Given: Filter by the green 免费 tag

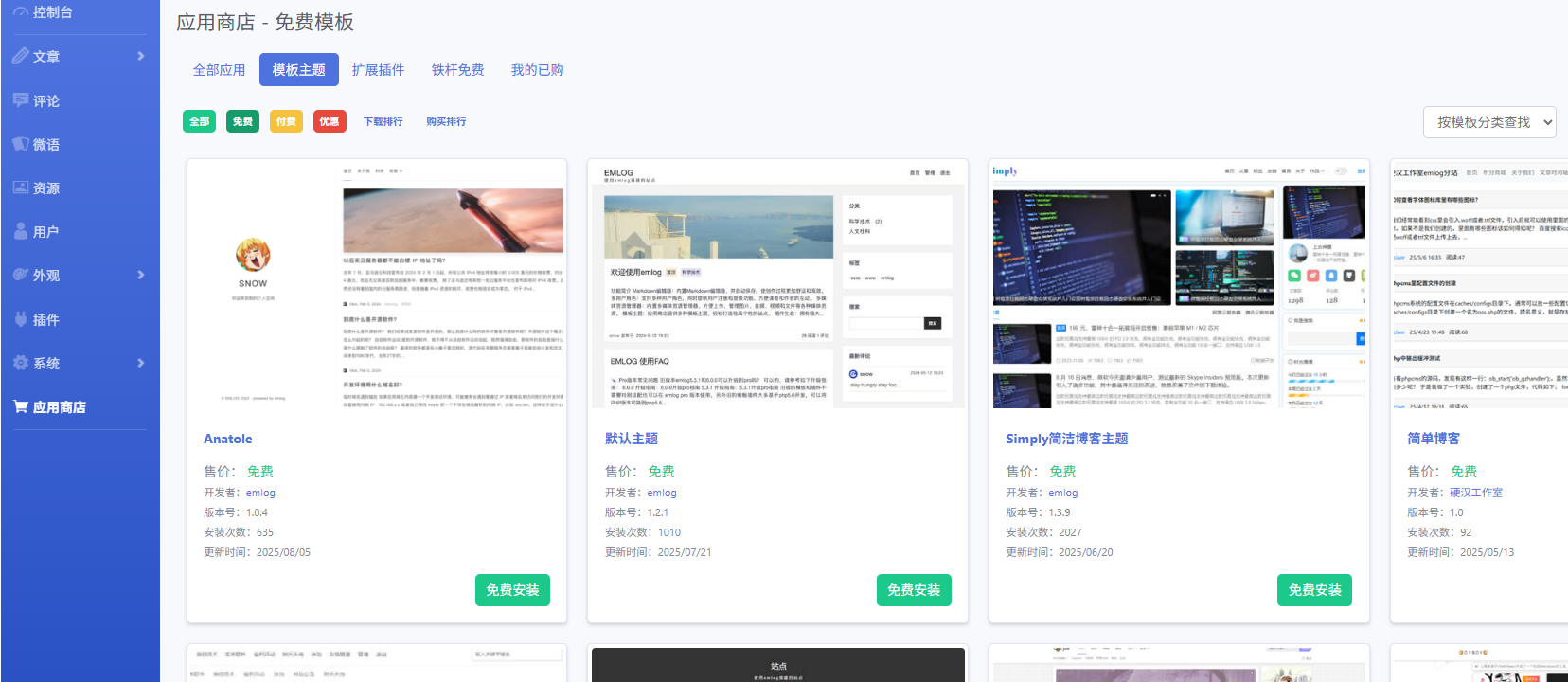Looking at the screenshot, I should click(x=242, y=121).
